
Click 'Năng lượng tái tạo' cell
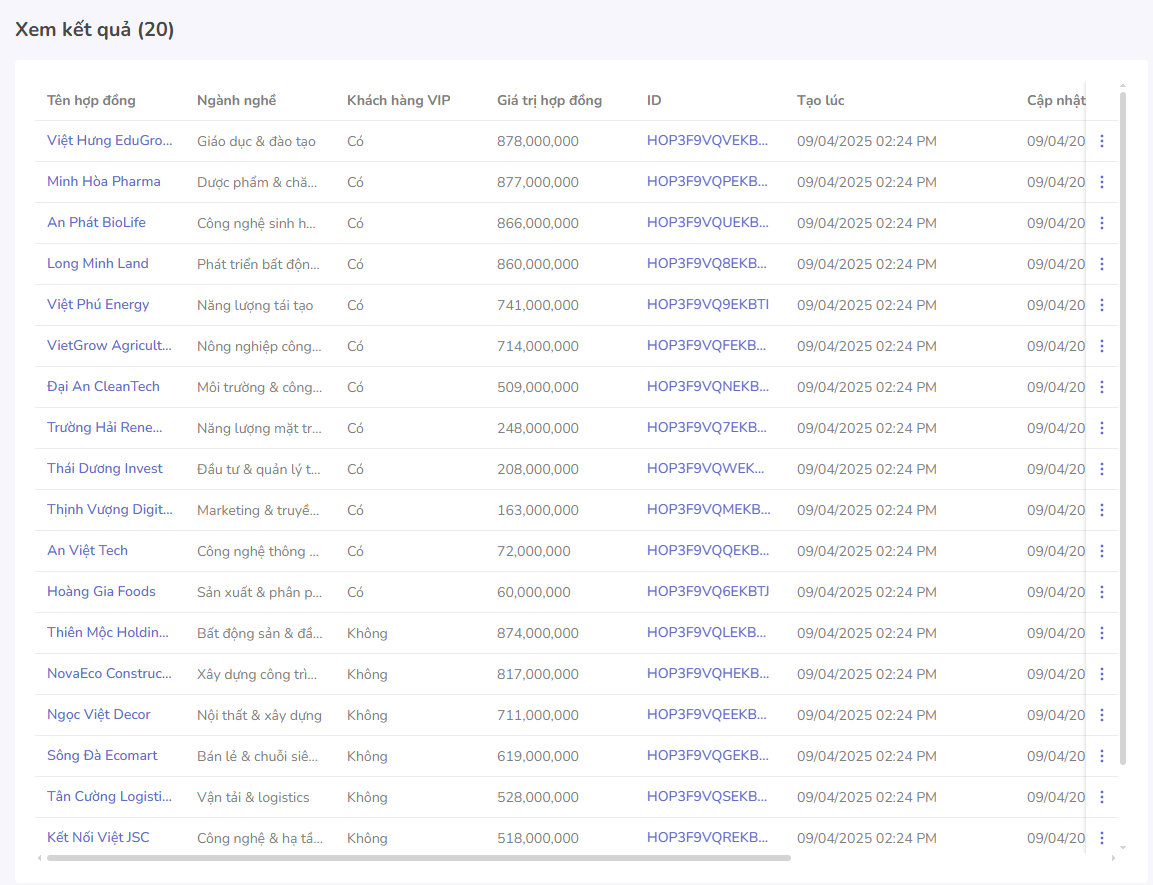[x=255, y=305]
